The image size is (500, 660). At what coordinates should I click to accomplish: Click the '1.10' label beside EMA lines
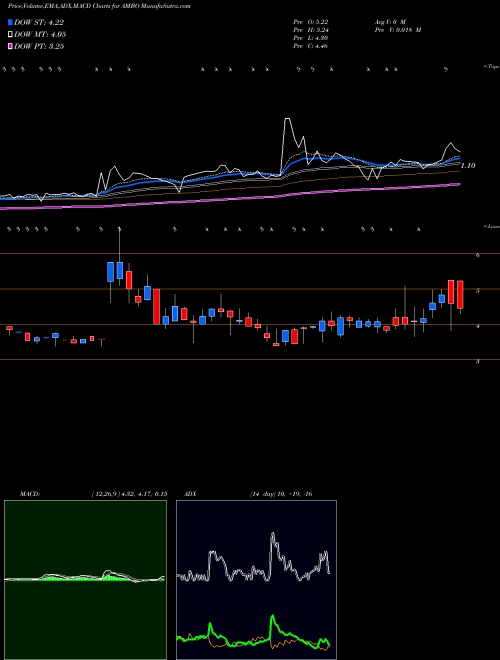tap(468, 166)
